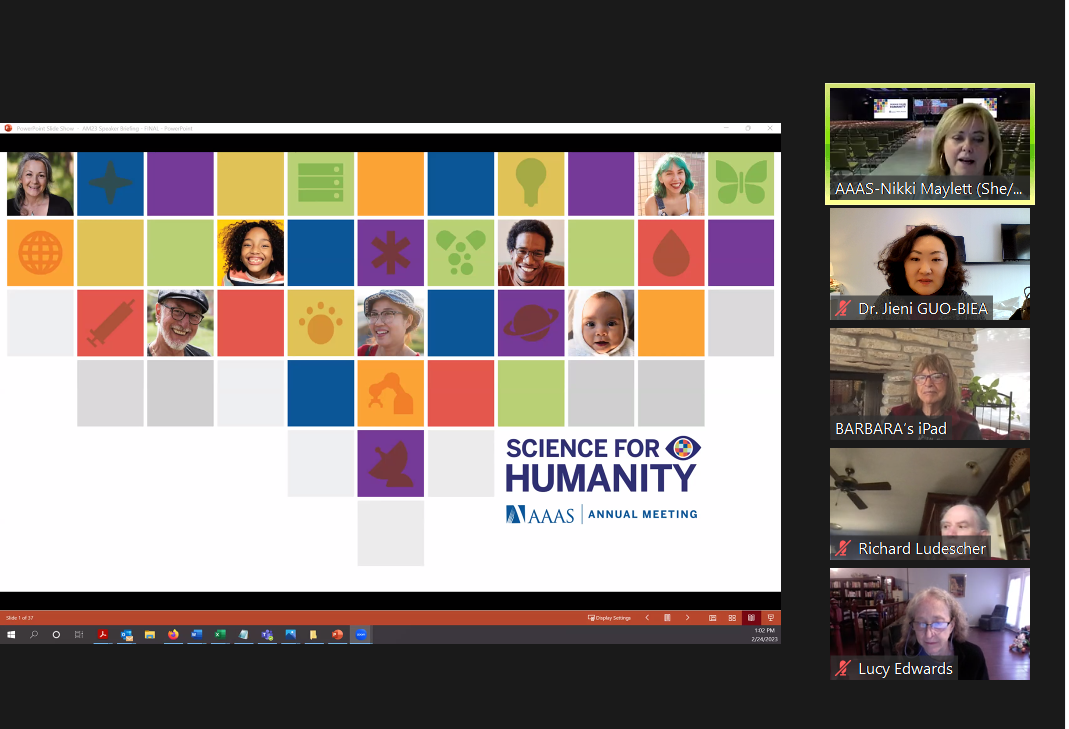1069x729 pixels.
Task: Switch to Excel in the taskbar
Action: click(220, 635)
